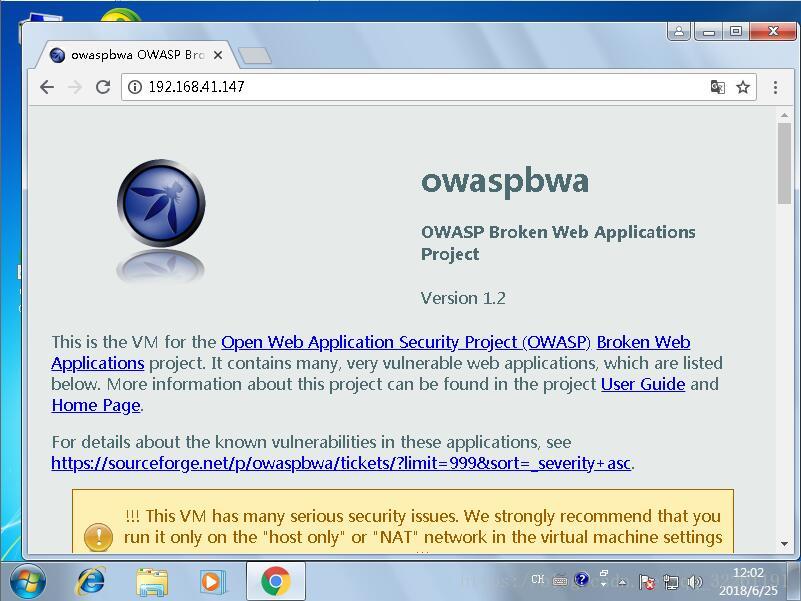801x601 pixels.
Task: Open the network tray icon
Action: click(x=671, y=582)
